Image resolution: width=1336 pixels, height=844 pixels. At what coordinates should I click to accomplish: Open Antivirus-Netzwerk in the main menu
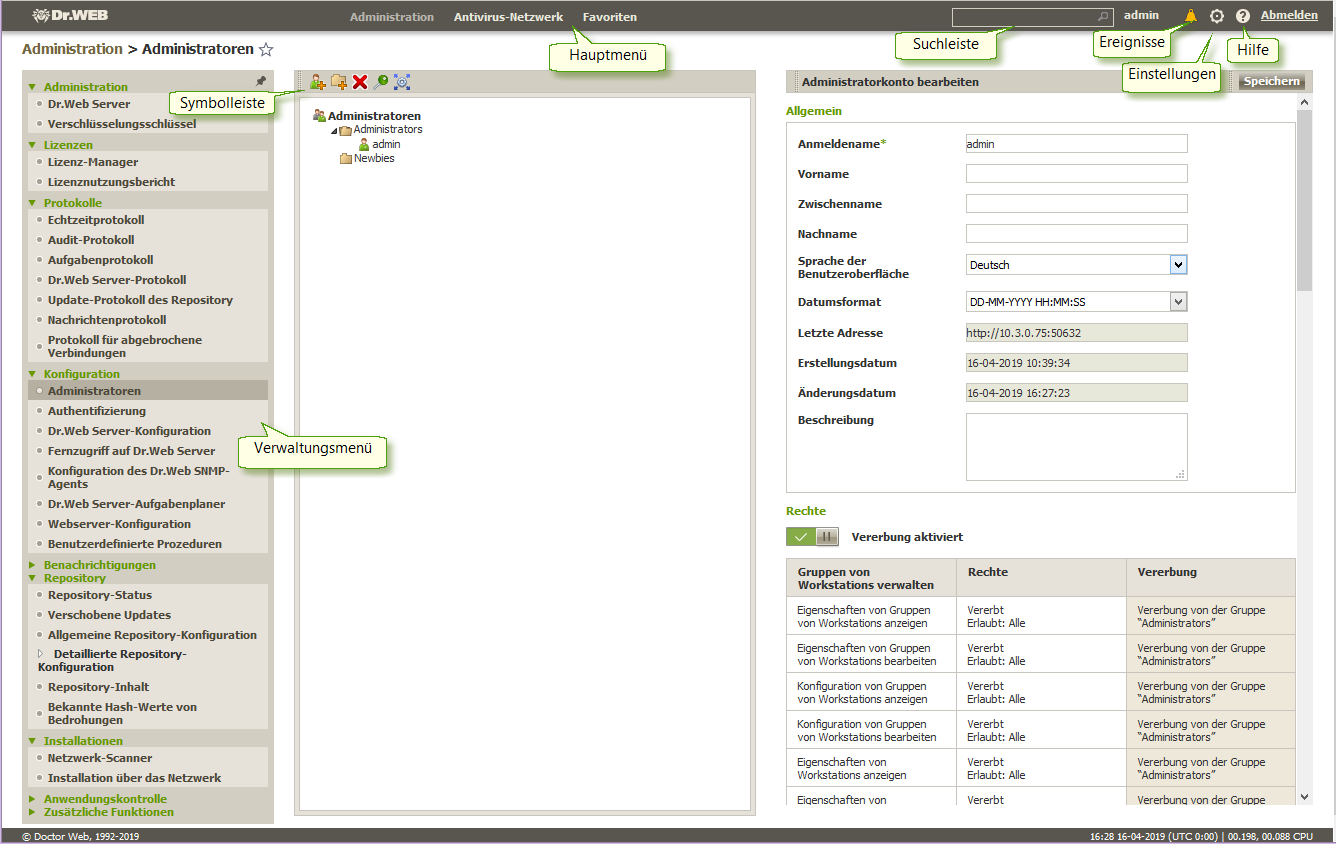(x=508, y=17)
